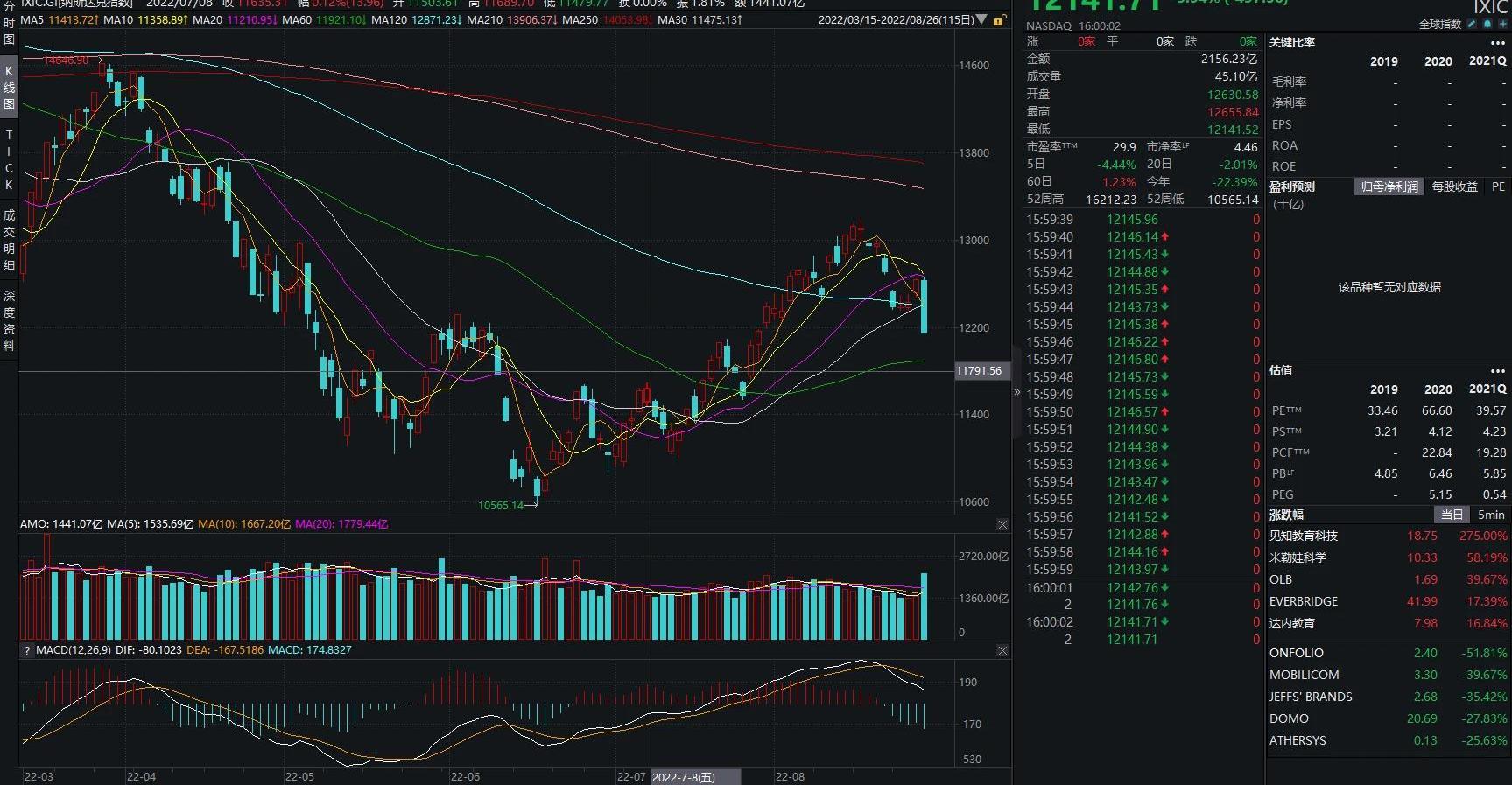Click the 全球指数 link
1512x785 pixels.
click(1439, 24)
